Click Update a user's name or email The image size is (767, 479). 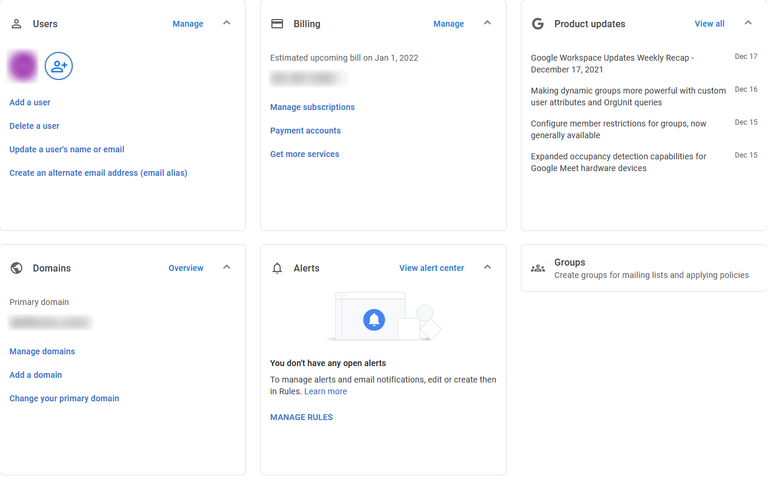(67, 149)
